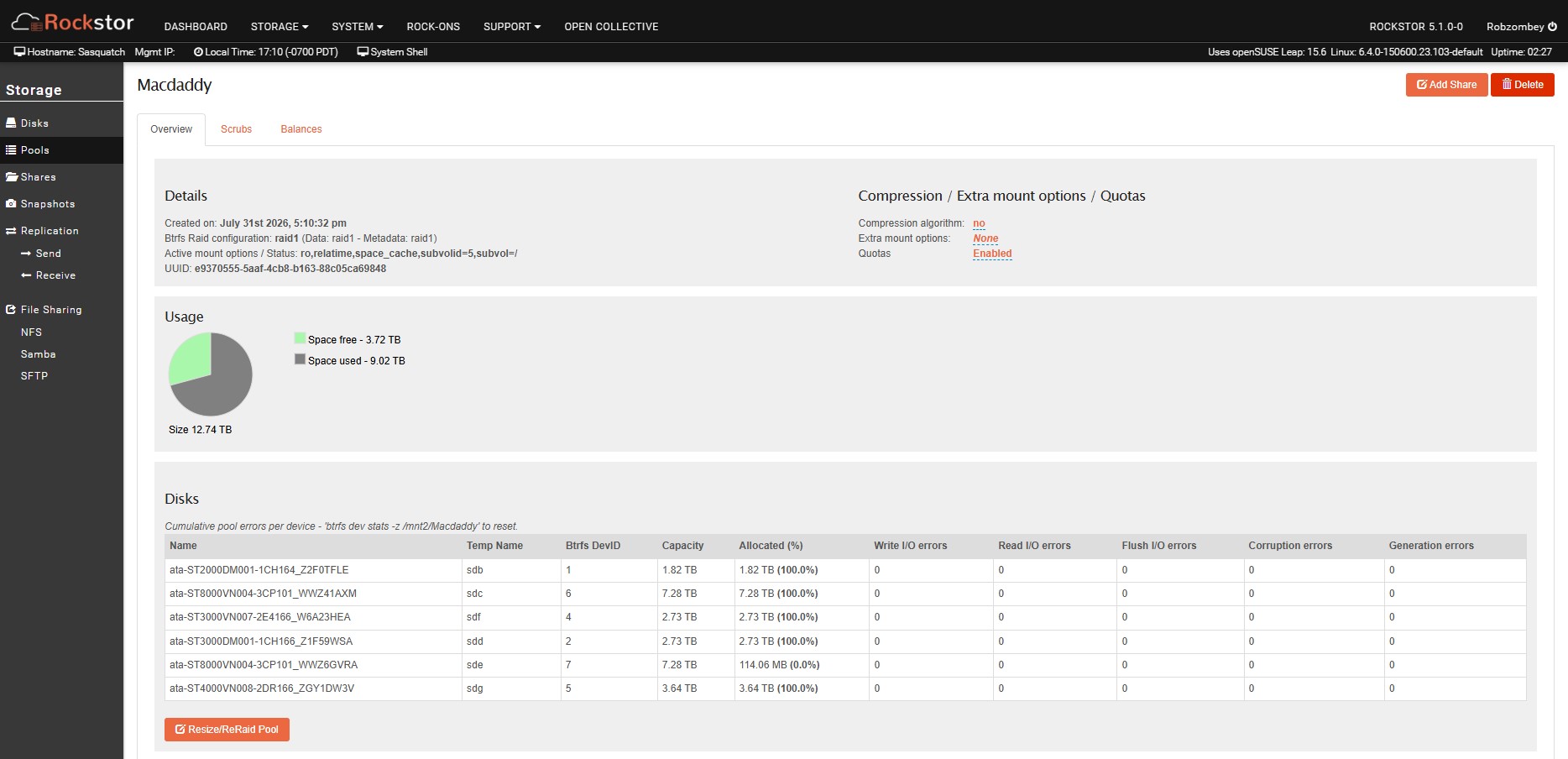Select disk name ata-ST8000VN004-3CP101_WWZ6GVRA
The height and width of the screenshot is (759, 1568).
pyautogui.click(x=264, y=665)
